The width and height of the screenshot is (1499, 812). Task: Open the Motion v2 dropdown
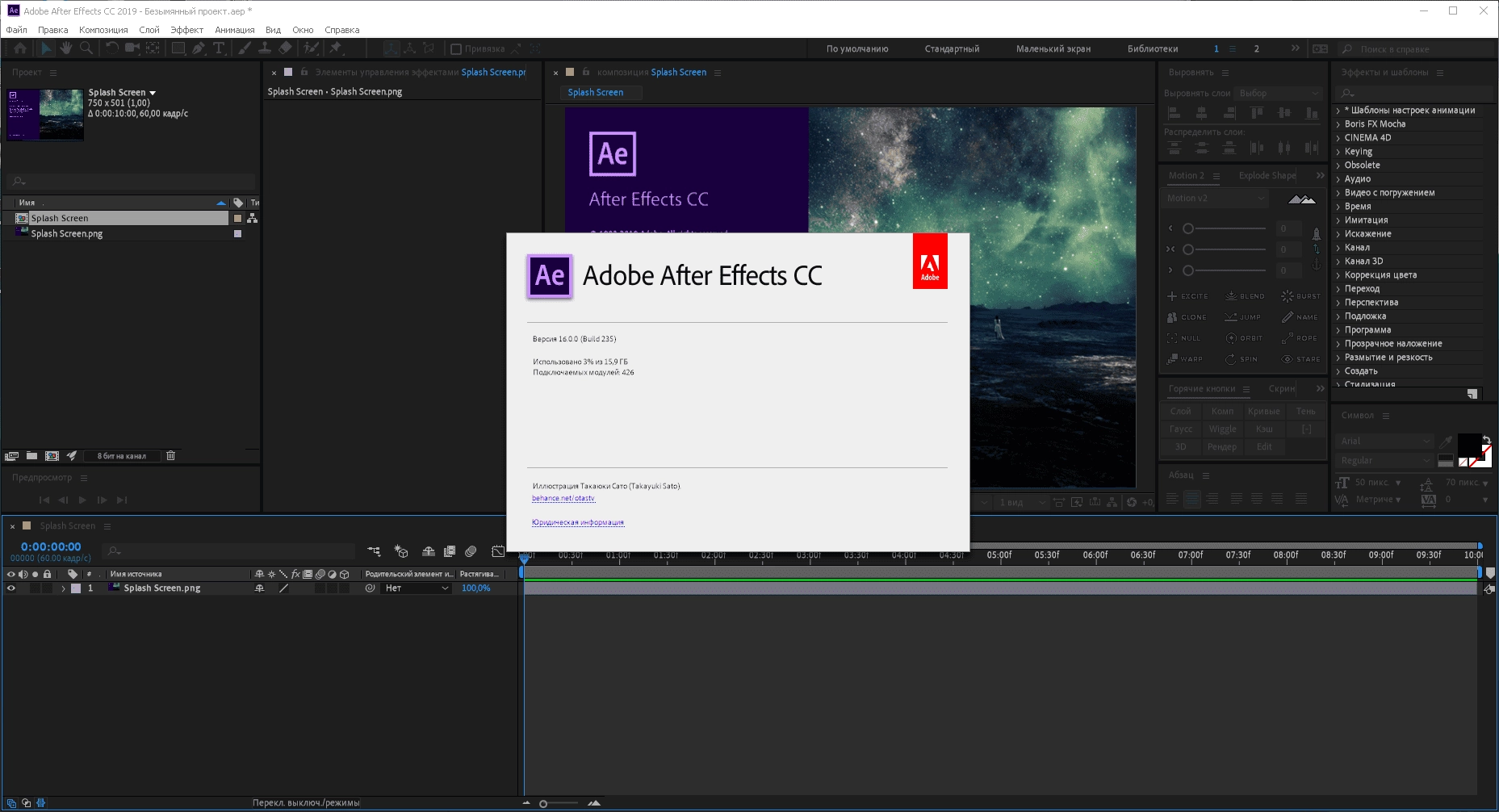(x=1216, y=199)
